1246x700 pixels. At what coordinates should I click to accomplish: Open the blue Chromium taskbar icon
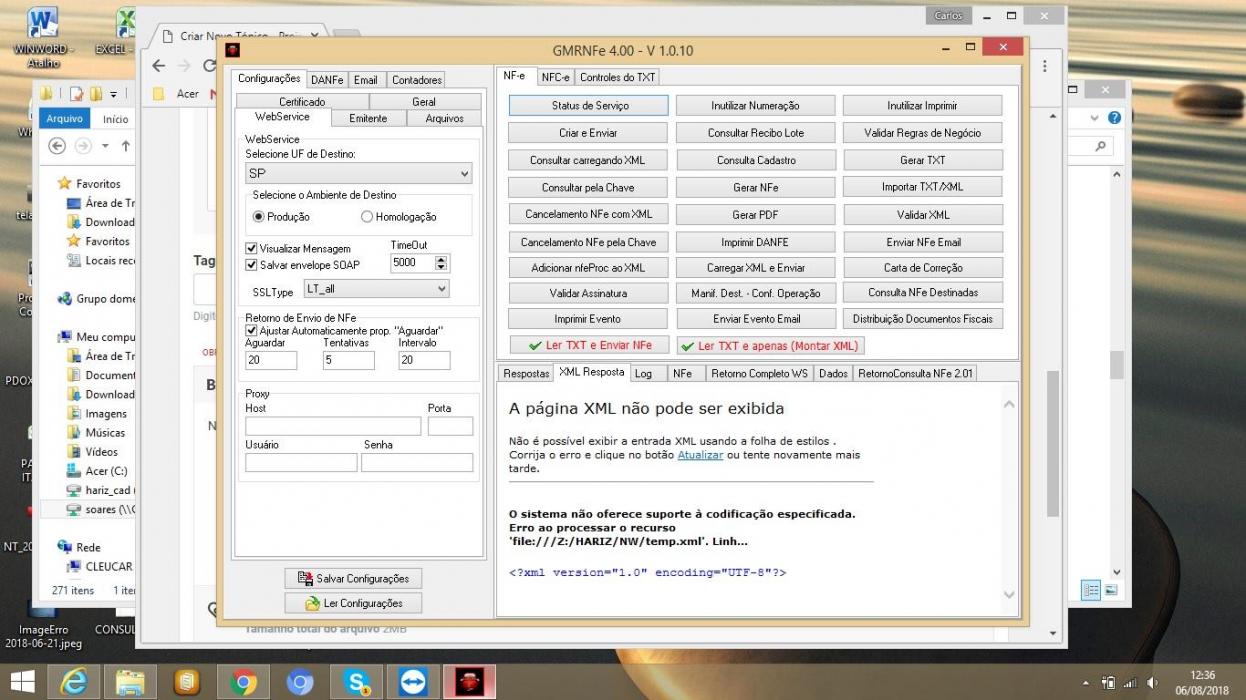300,682
